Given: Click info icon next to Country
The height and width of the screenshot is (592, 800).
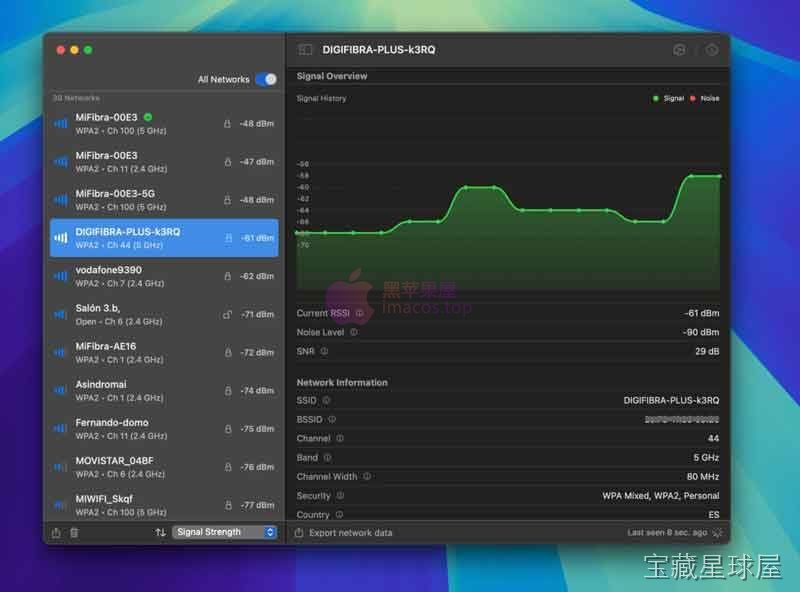Looking at the screenshot, I should (x=339, y=514).
